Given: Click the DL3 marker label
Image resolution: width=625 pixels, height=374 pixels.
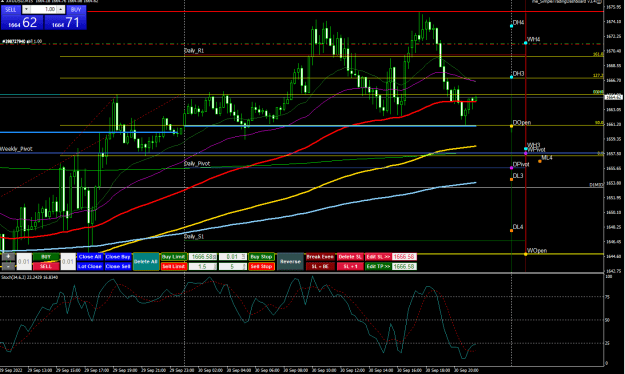Looking at the screenshot, I should (x=518, y=176).
